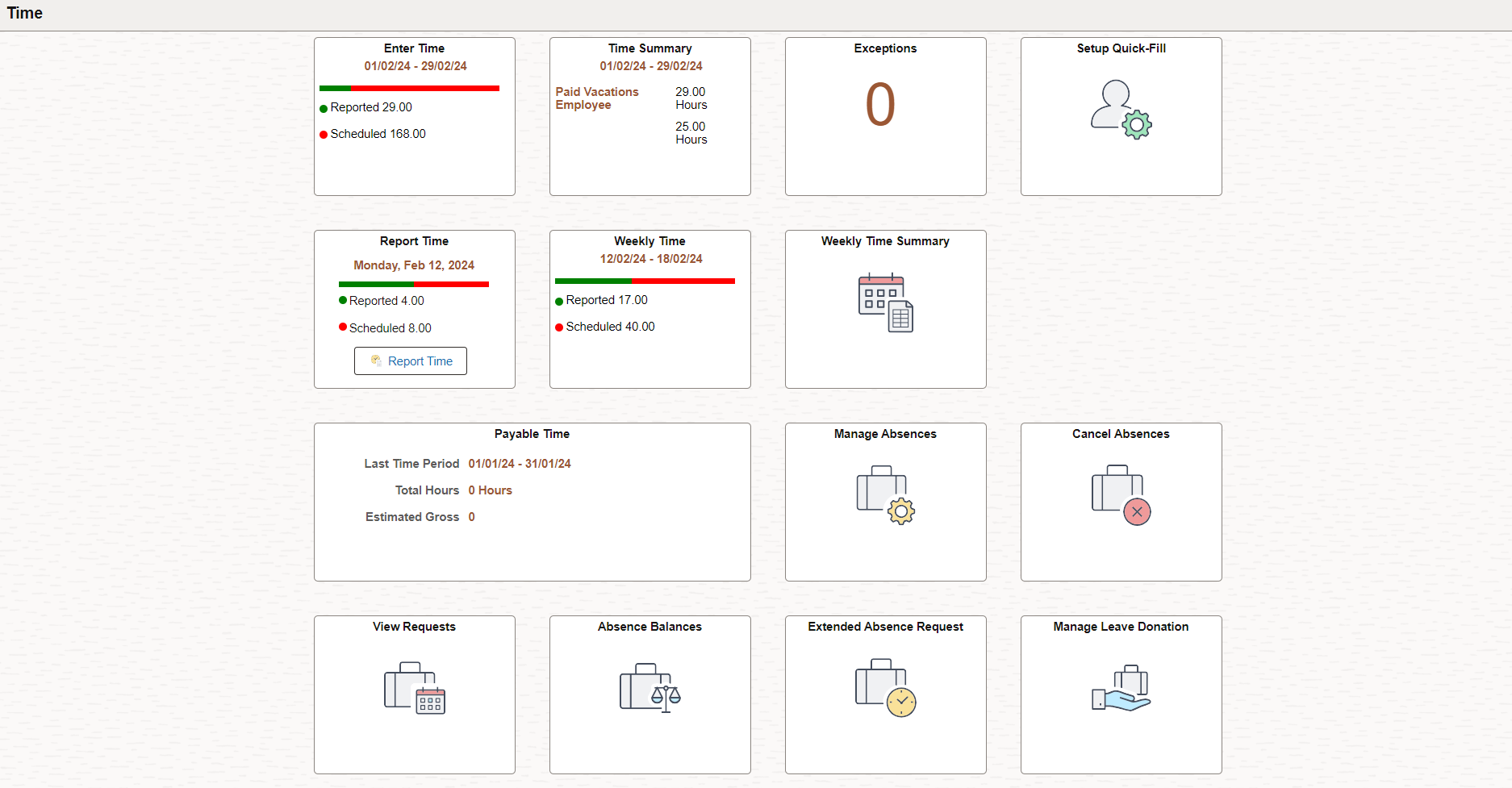Image resolution: width=1512 pixels, height=788 pixels.
Task: Open the Enter Time tile title
Action: tap(414, 48)
